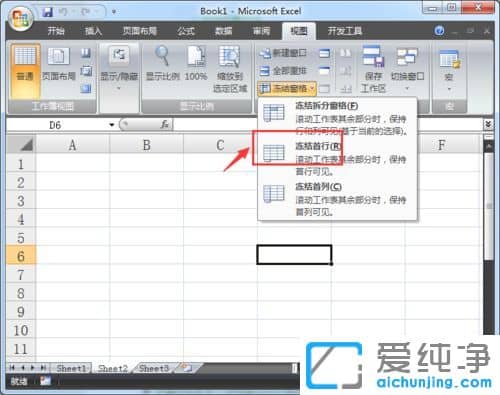Collapse the 冻结窗格 freeze panes dropdown
Image resolution: width=500 pixels, height=395 pixels.
(287, 88)
